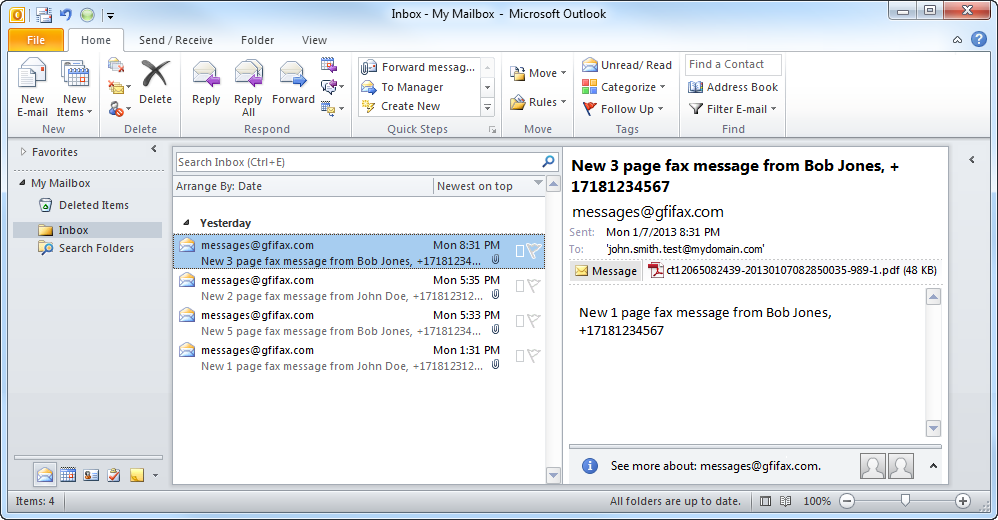Select the Inbox folder
The height and width of the screenshot is (520, 998).
tap(88, 230)
